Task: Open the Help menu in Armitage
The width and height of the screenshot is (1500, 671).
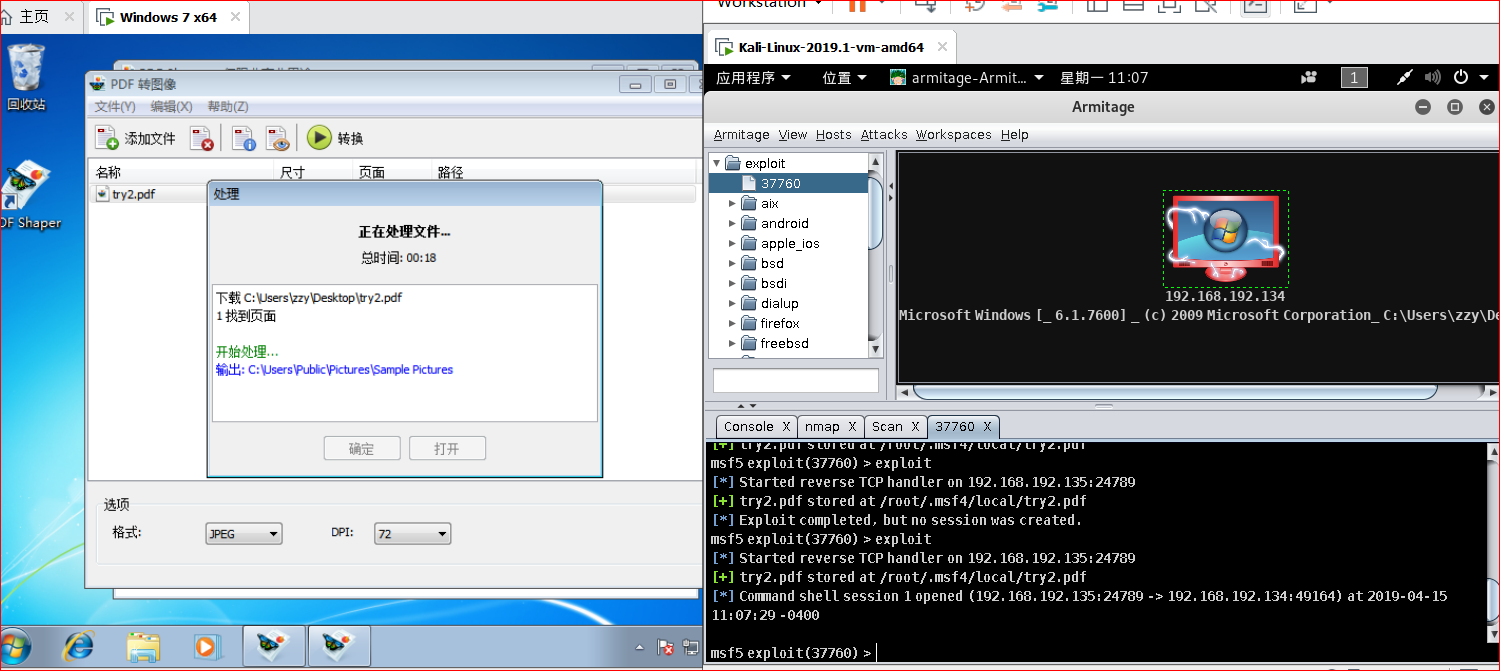Action: coord(1014,134)
